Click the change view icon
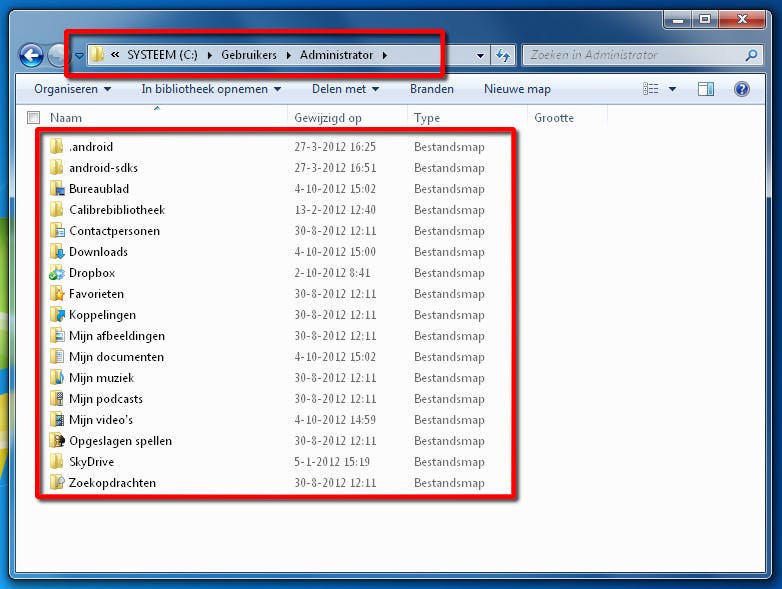Screen dimensions: 782x589 click(650, 89)
